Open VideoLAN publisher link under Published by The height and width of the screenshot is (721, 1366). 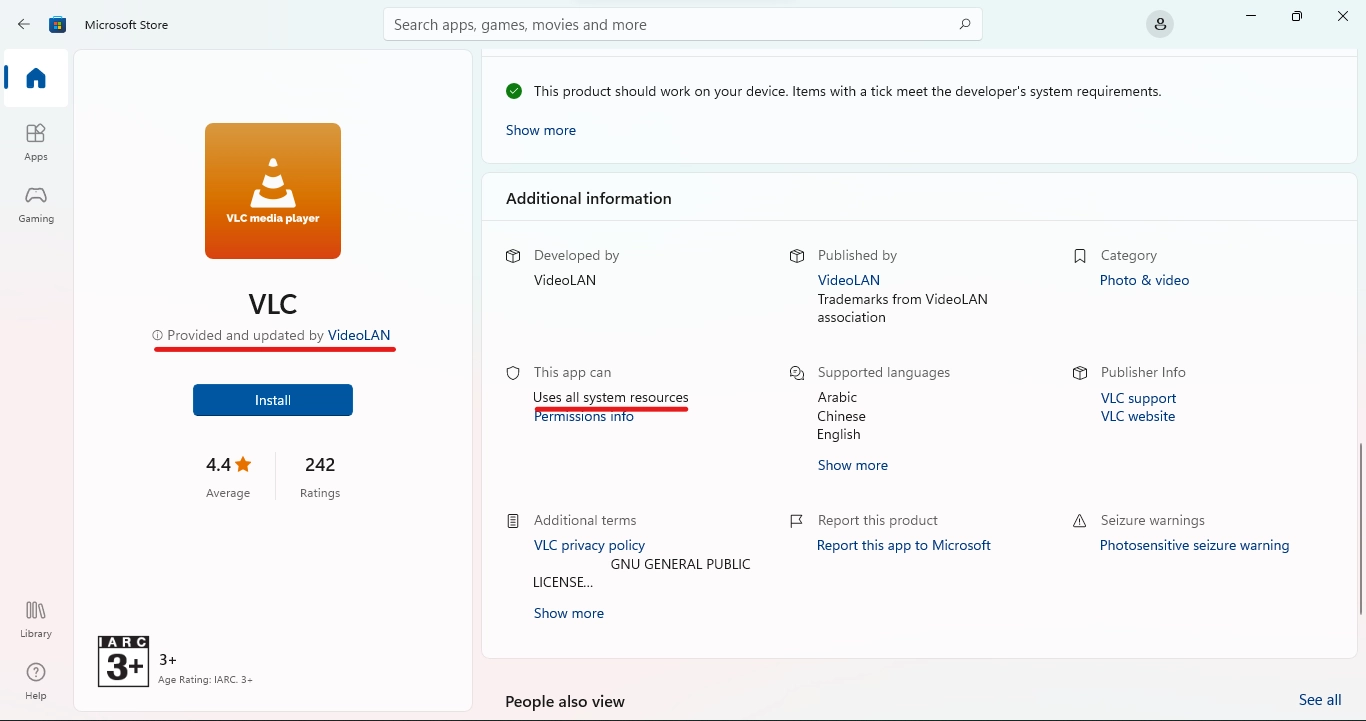(849, 281)
